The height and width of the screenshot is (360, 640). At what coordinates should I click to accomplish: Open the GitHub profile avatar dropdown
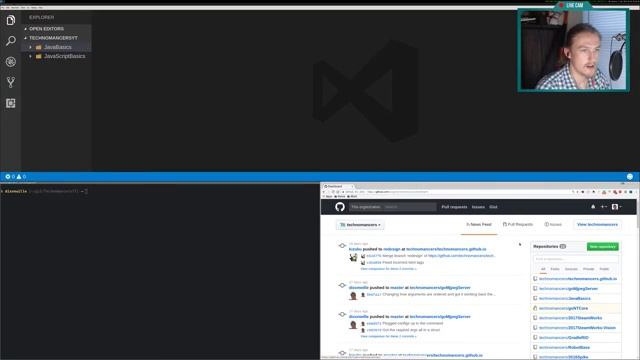616,207
